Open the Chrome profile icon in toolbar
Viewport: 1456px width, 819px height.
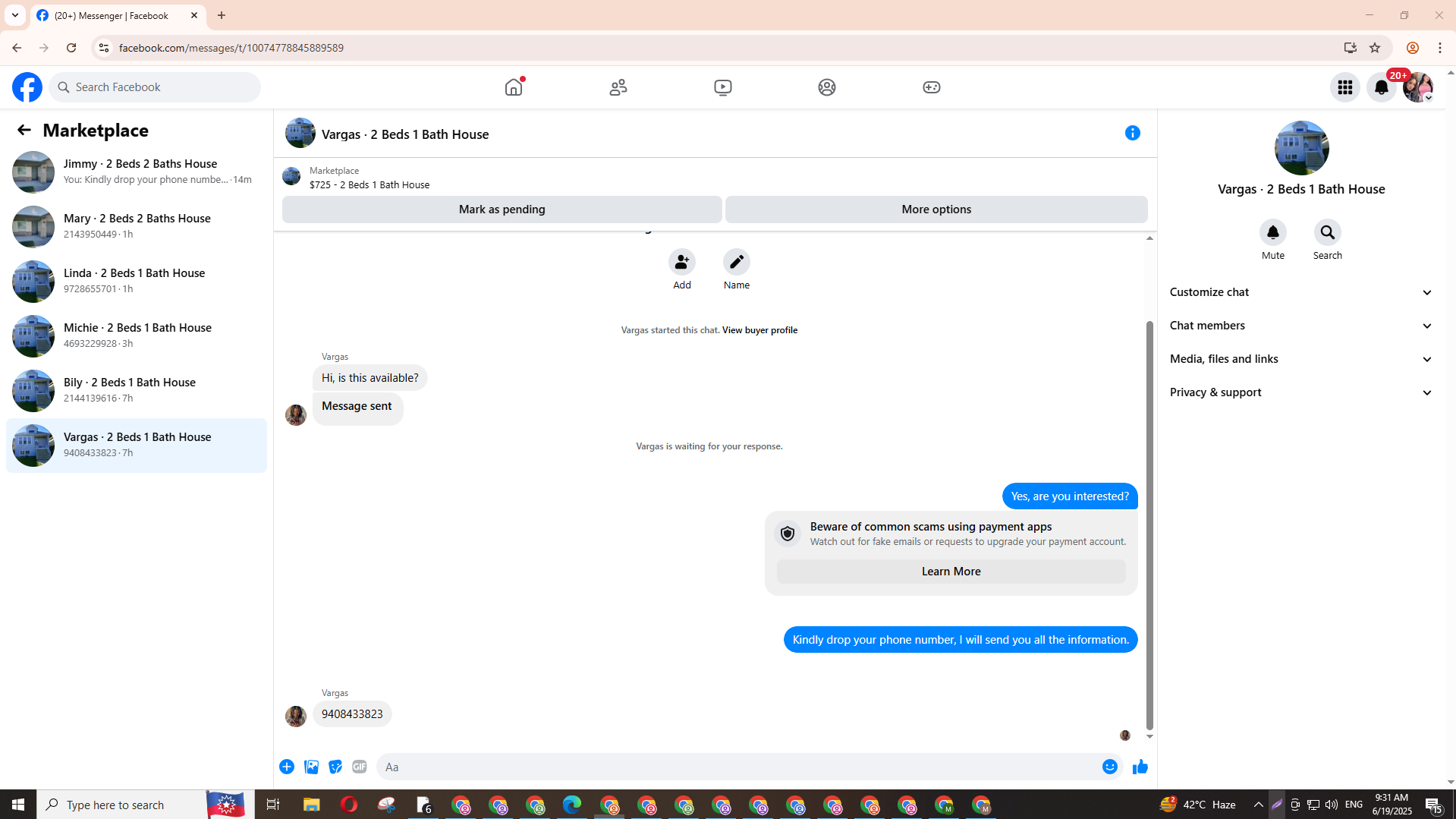pos(1413,48)
